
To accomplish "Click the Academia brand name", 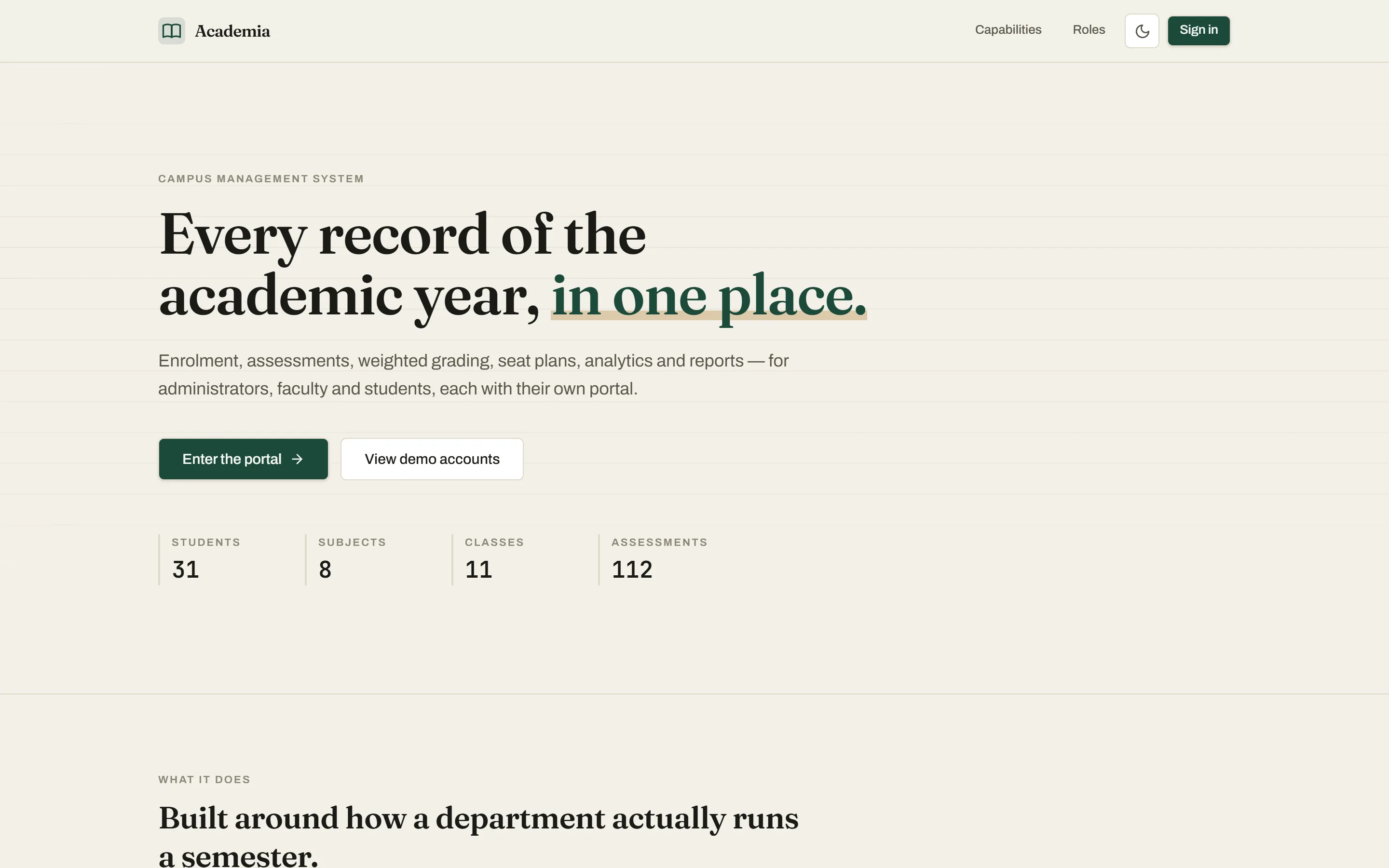I will 232,31.
